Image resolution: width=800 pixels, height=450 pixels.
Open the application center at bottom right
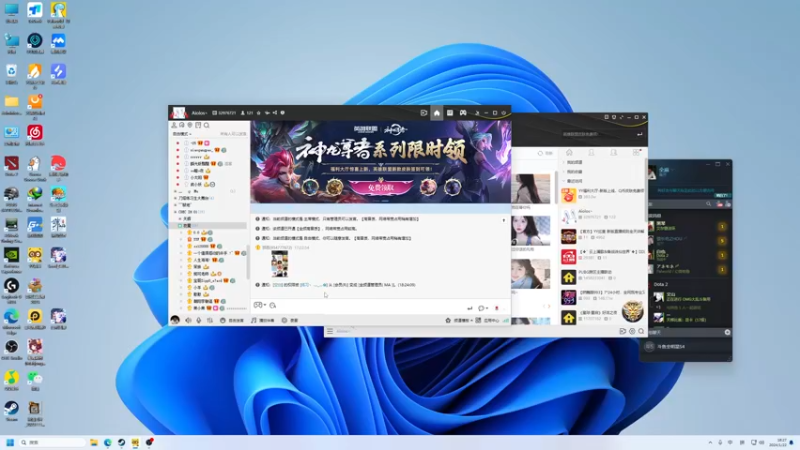tap(488, 320)
